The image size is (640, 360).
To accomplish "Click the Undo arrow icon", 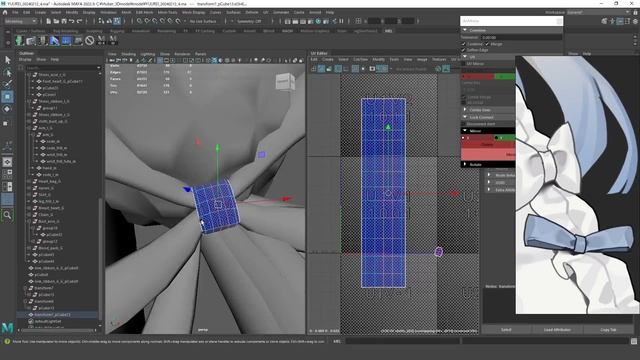I will click(x=72, y=21).
